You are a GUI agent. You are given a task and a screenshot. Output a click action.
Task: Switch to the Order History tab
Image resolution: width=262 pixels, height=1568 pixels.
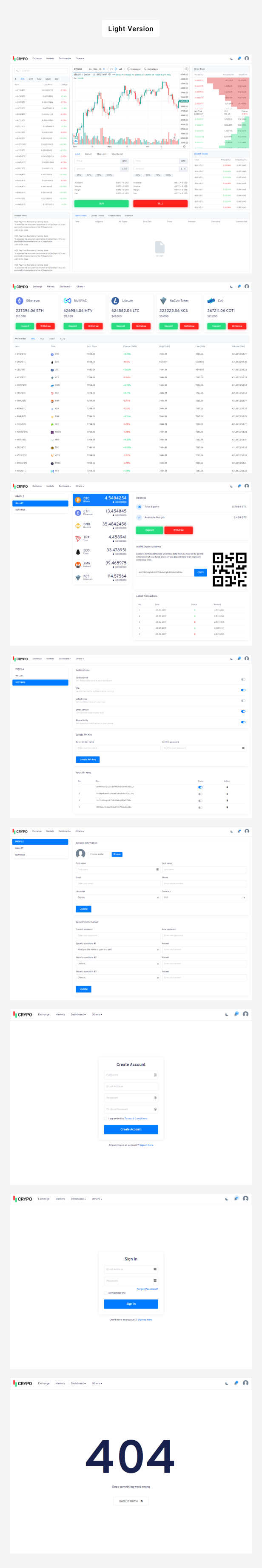(x=114, y=216)
